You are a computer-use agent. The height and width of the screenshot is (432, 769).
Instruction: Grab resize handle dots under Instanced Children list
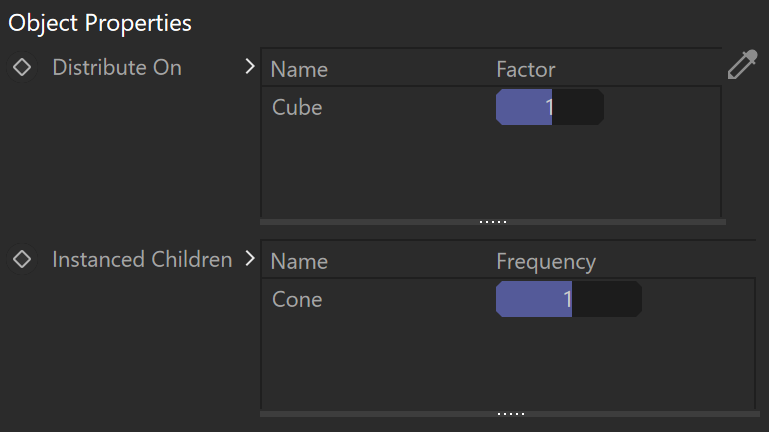point(511,414)
